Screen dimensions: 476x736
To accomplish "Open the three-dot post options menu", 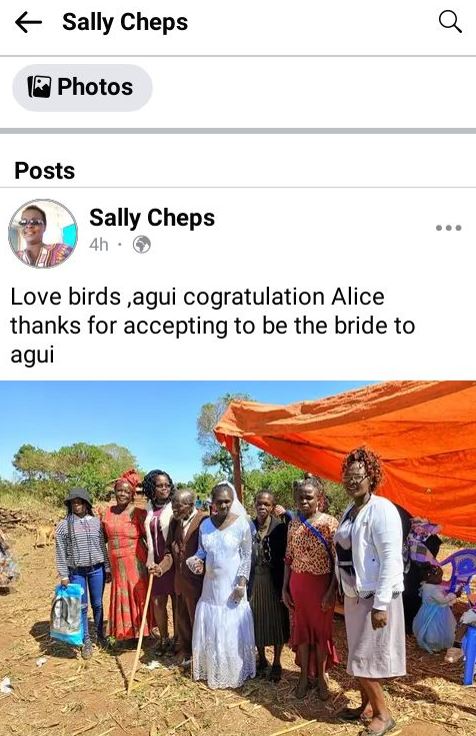I will [448, 228].
